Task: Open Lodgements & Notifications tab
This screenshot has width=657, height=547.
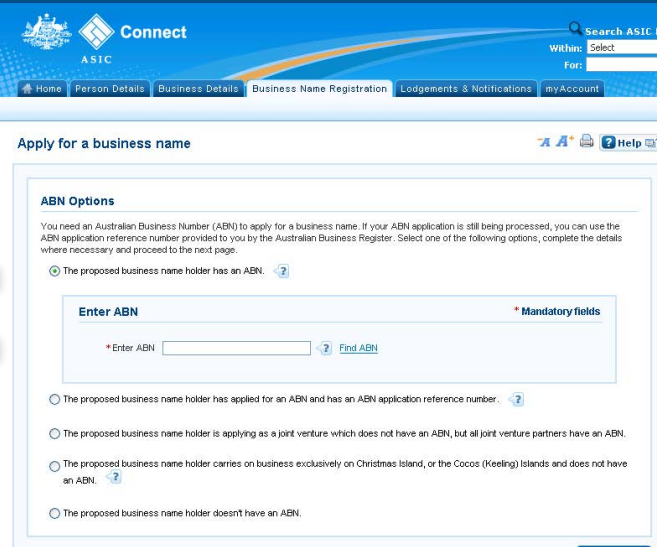Action: (466, 89)
